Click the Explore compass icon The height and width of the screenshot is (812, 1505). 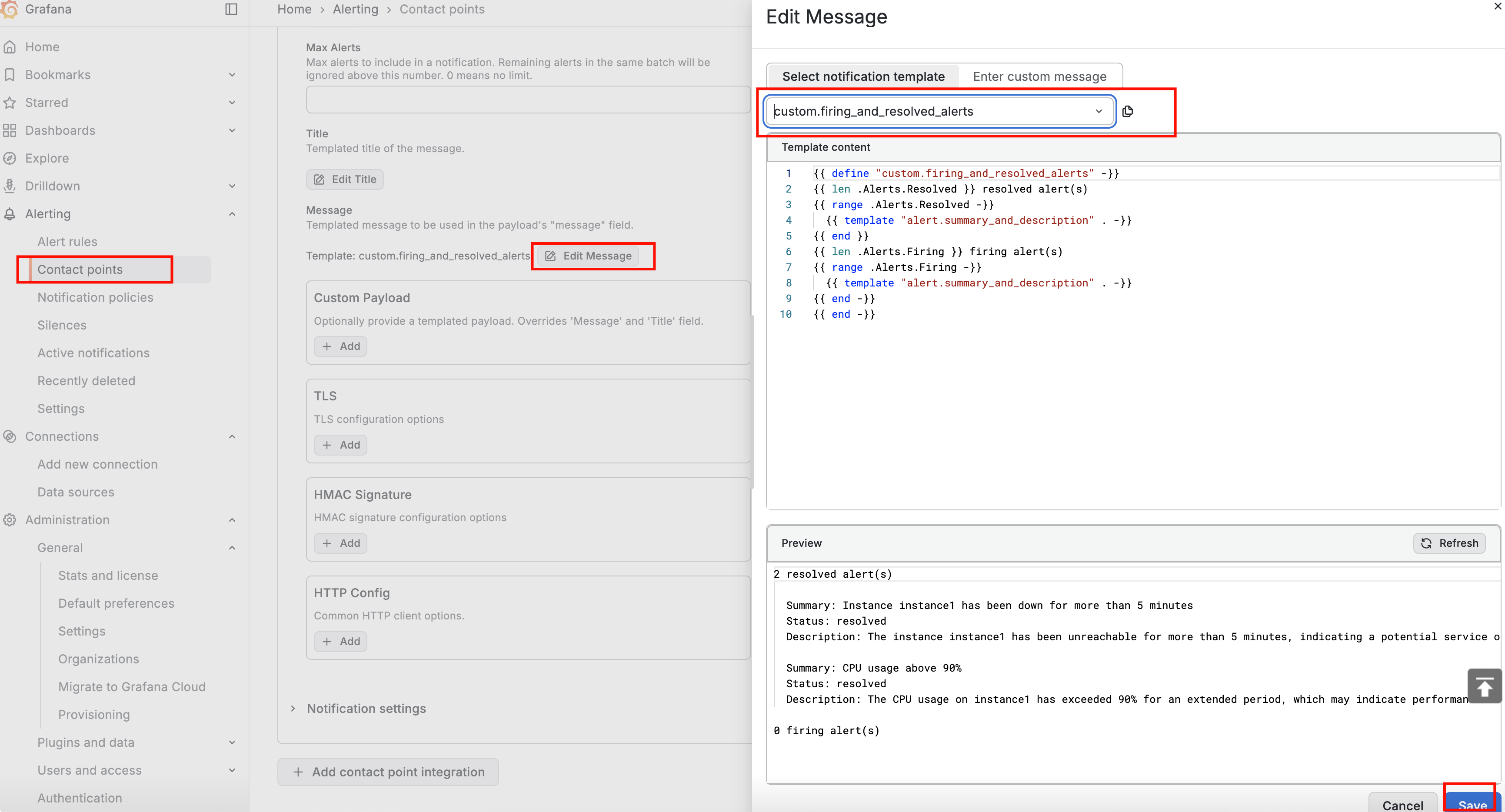click(10, 158)
